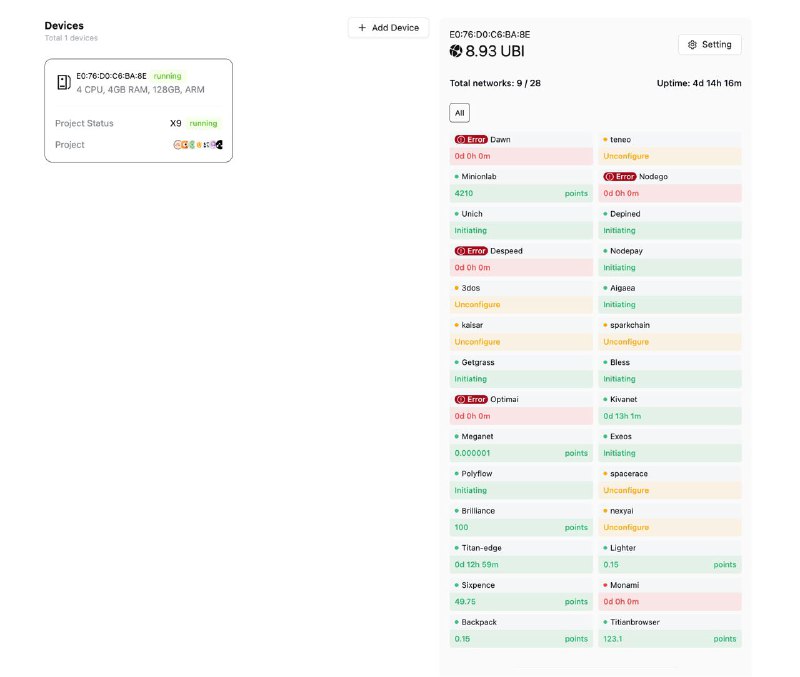Click the points link next to Minionlab's 4210
800x677 pixels.
[x=576, y=193]
